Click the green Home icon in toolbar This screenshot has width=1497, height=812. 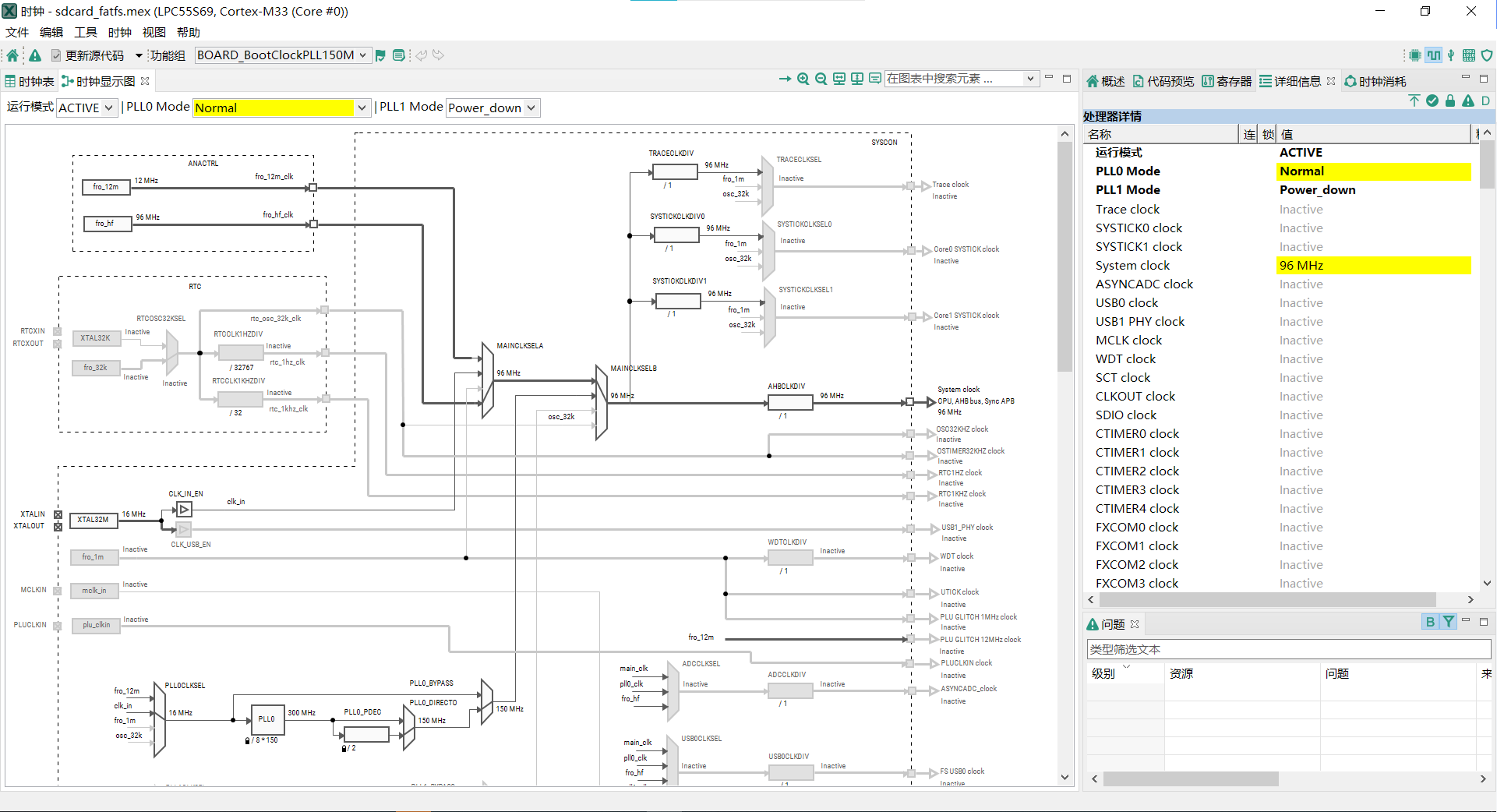coord(12,55)
